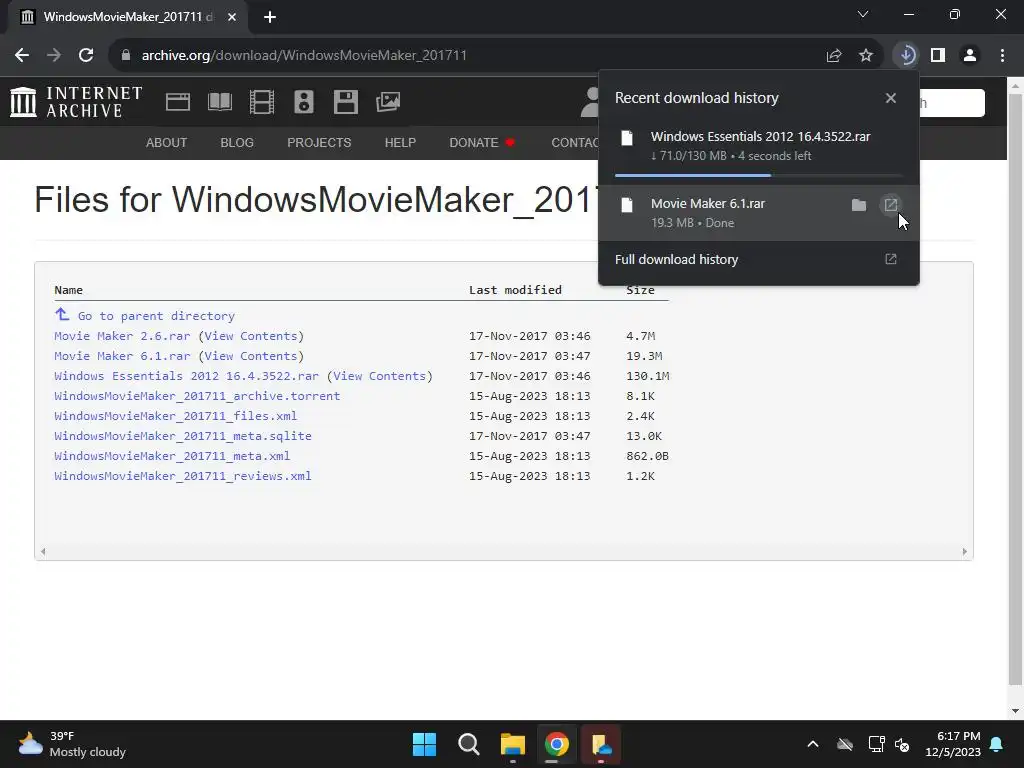
Task: Open a new browser tab
Action: (x=270, y=17)
